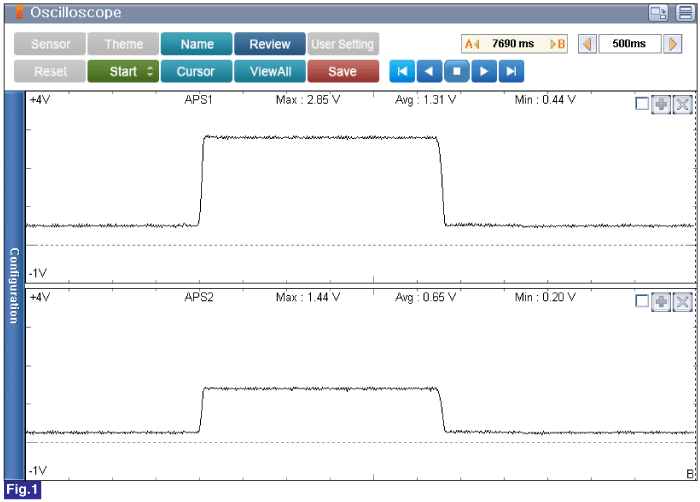
Task: Click ViewAll to fit waveform
Action: pos(270,71)
